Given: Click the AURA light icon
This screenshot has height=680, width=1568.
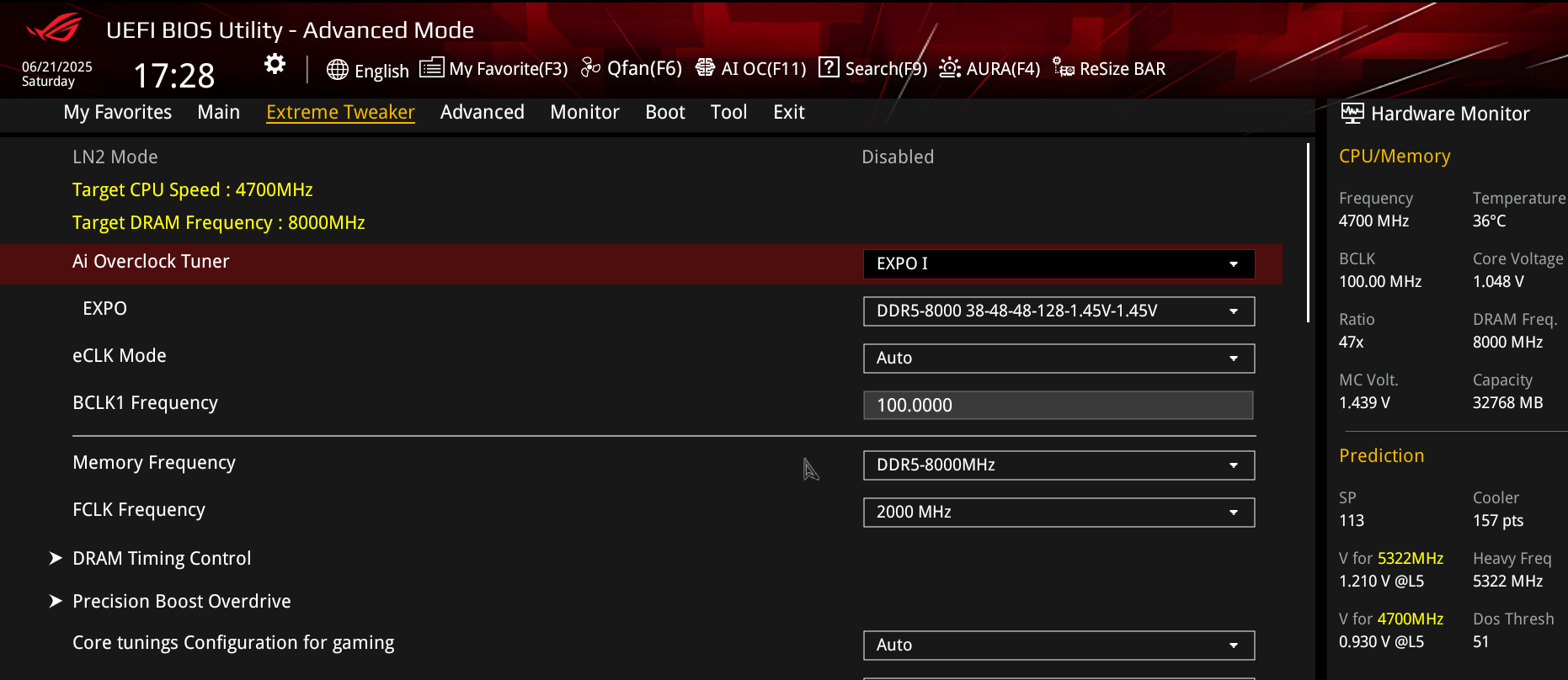Looking at the screenshot, I should pos(950,67).
